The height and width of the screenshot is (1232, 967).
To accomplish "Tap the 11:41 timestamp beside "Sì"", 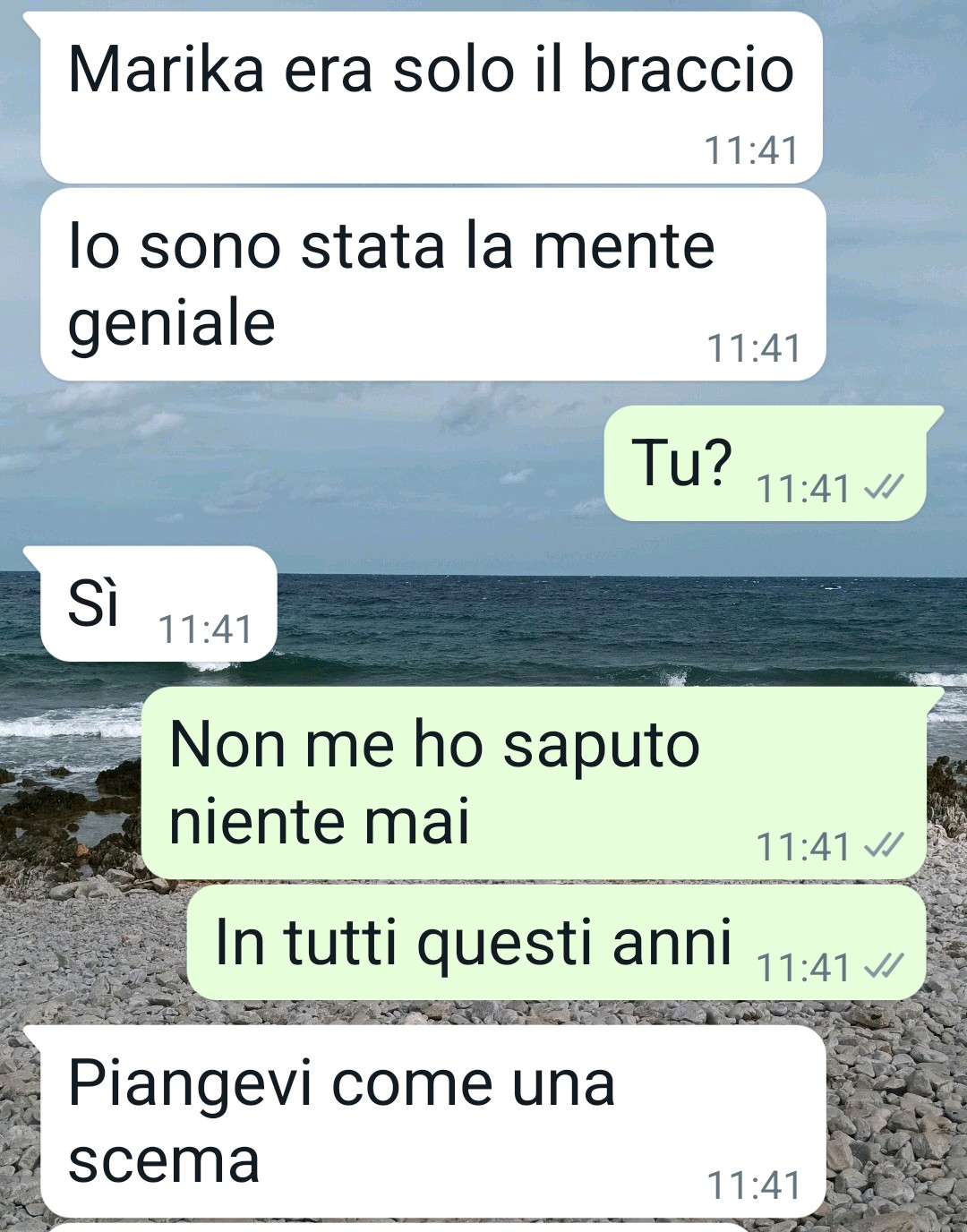I will 206,629.
